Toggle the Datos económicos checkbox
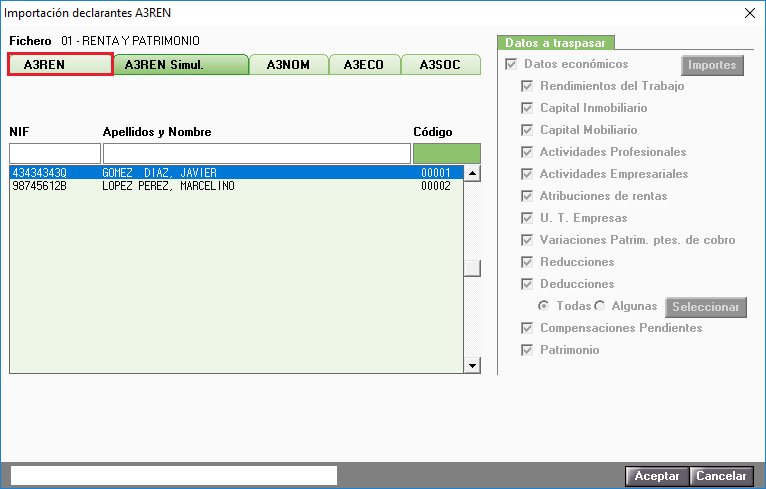 click(511, 64)
